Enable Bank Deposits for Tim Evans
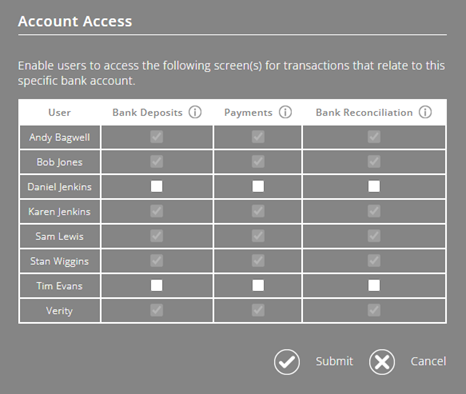Screen dimensions: 466x394 tap(157, 285)
